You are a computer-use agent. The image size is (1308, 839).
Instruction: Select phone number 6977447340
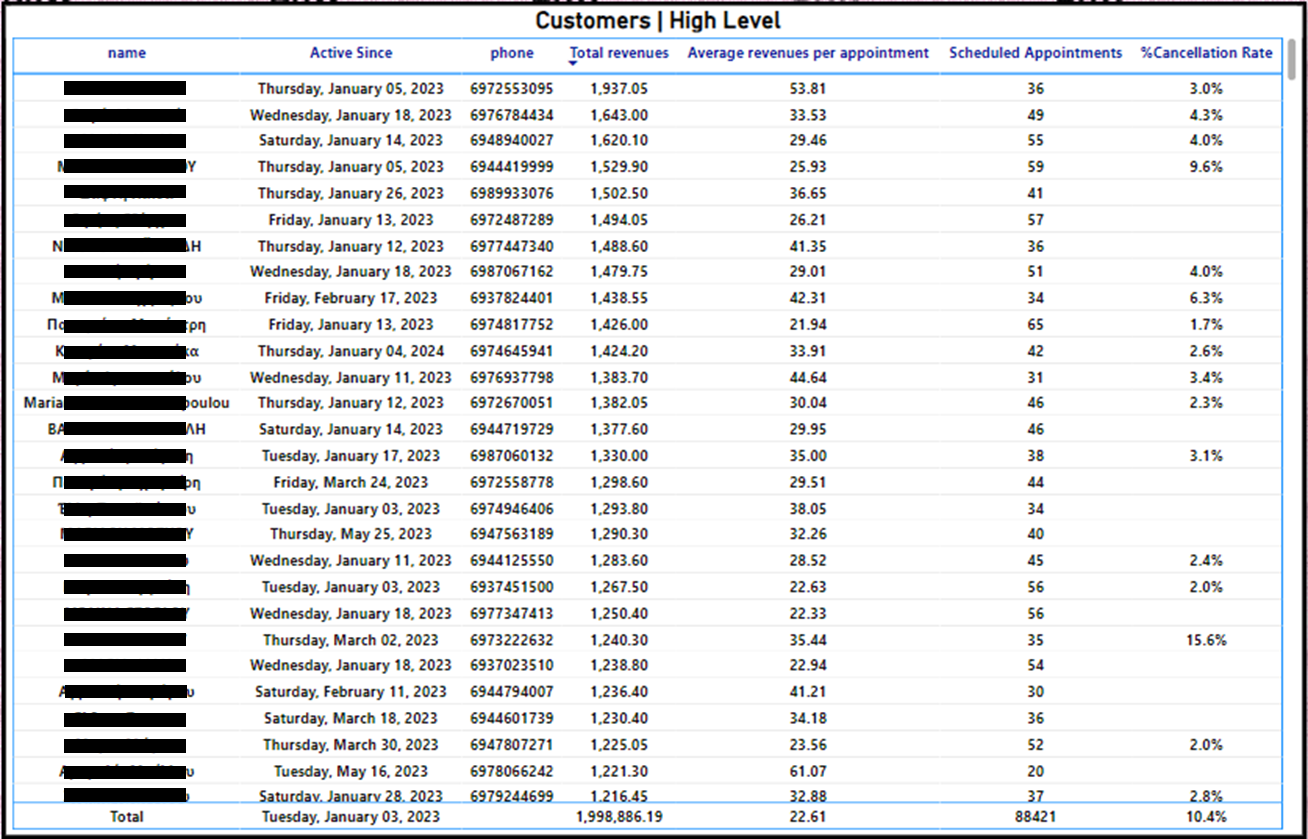click(511, 246)
